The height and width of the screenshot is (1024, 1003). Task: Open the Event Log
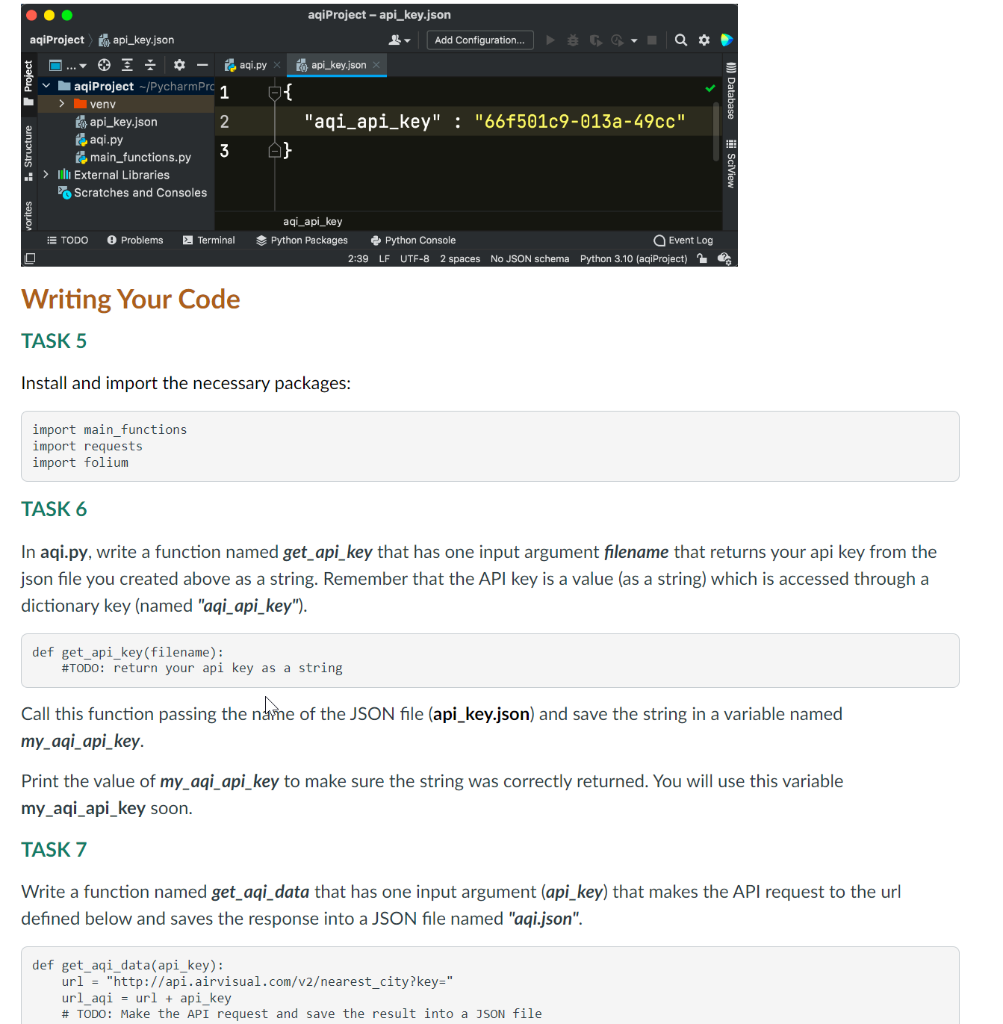[x=683, y=240]
